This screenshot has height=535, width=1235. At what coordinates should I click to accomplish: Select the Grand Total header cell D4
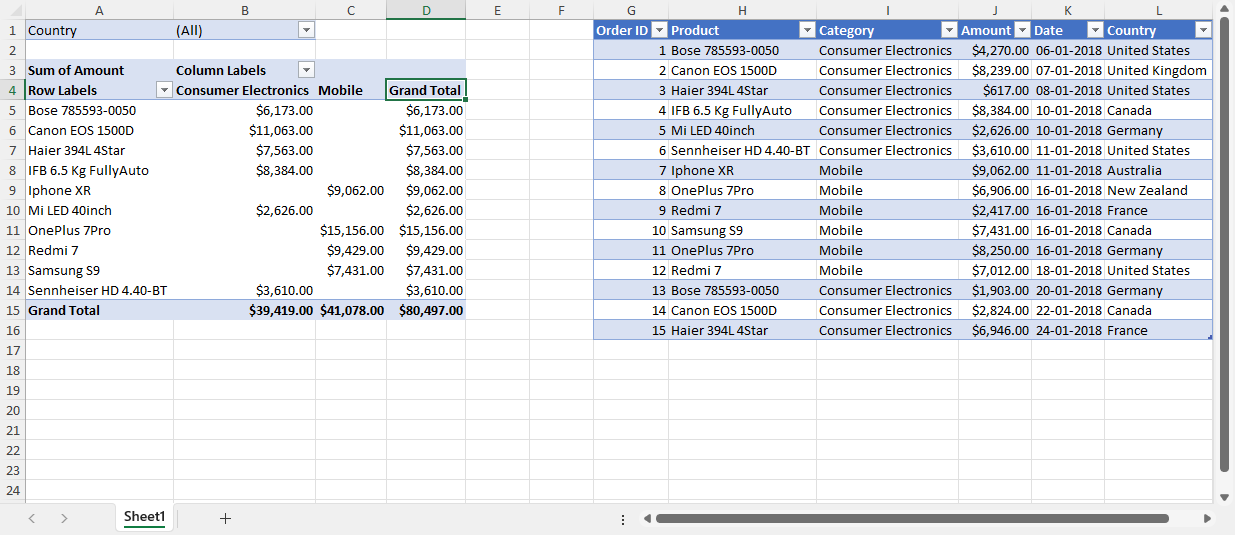coord(426,90)
